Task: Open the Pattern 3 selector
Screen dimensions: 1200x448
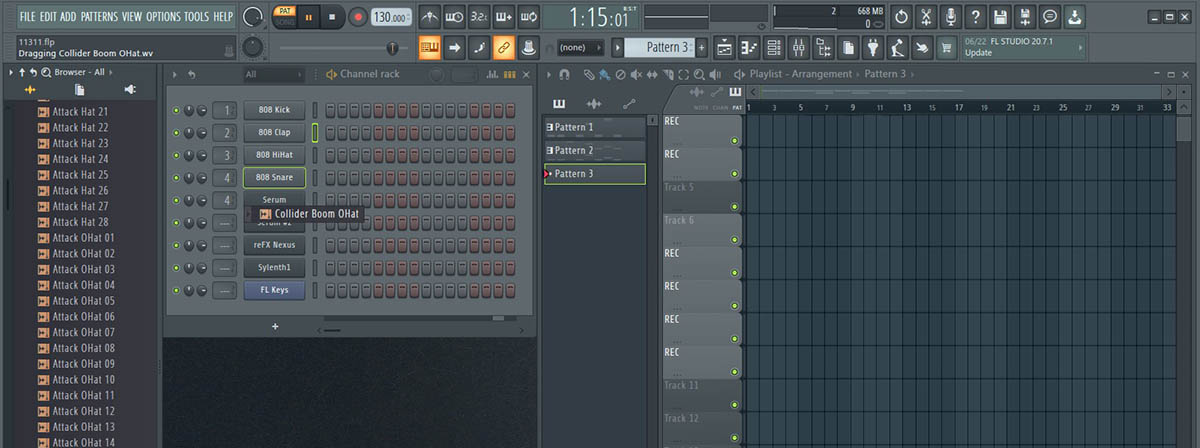Action: click(x=660, y=47)
